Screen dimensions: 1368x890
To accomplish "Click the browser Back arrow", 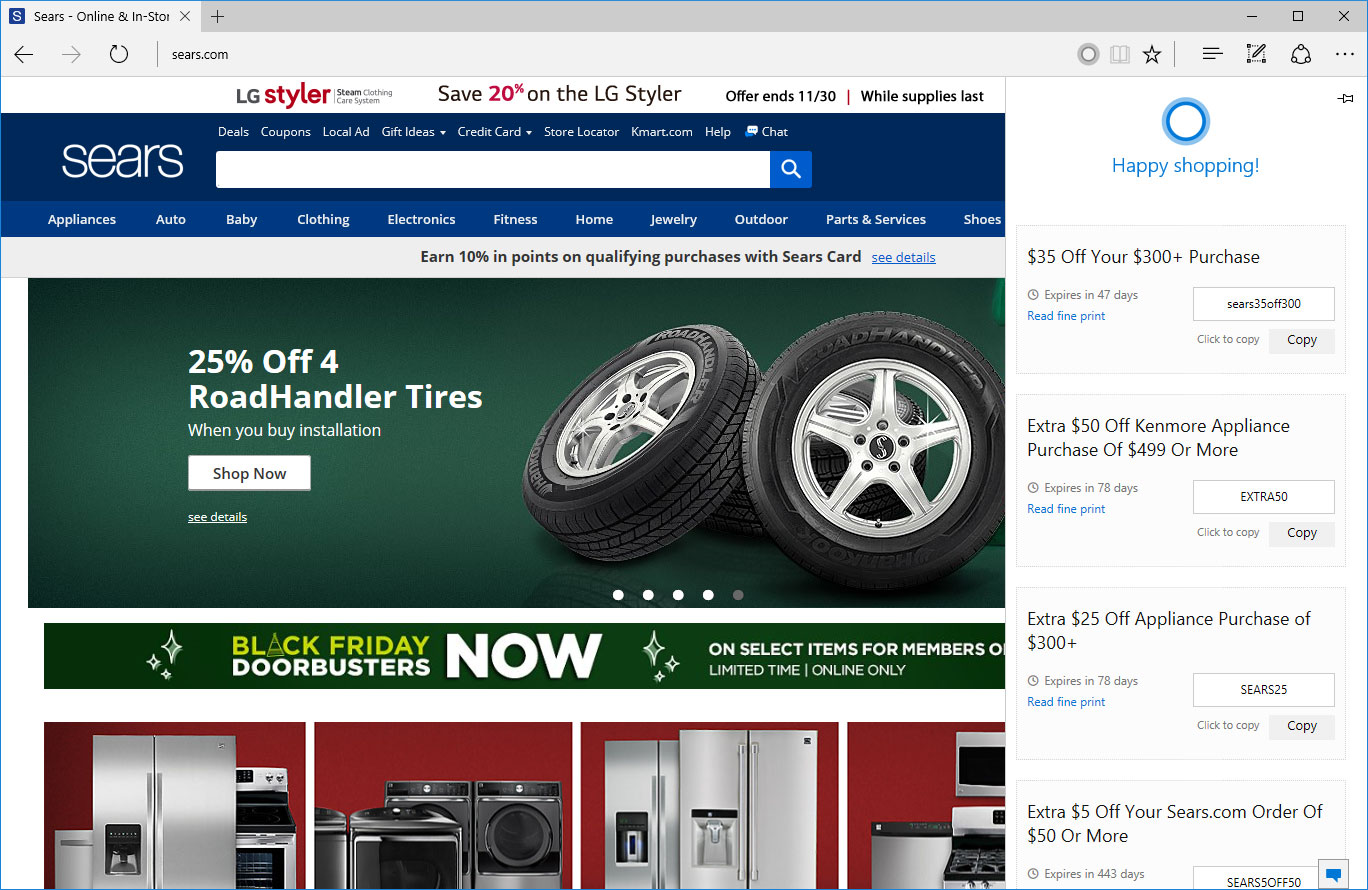I will [x=24, y=54].
